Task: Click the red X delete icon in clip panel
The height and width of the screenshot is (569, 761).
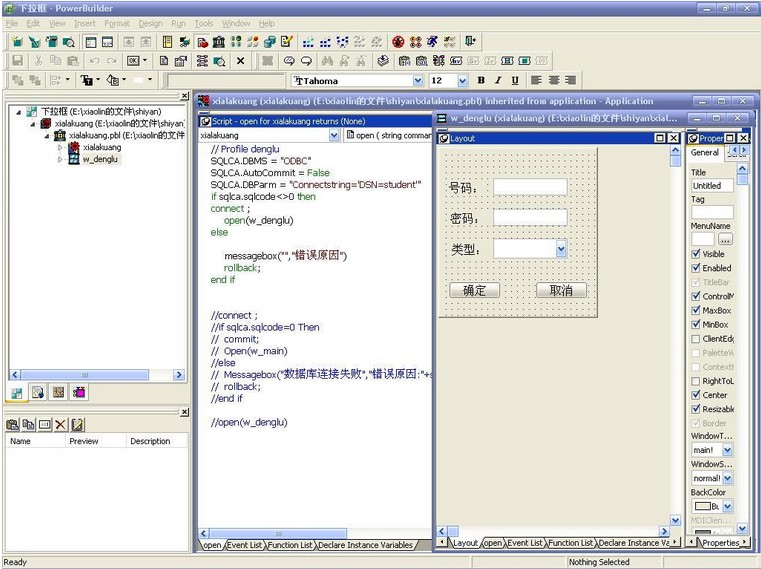Action: [60, 425]
